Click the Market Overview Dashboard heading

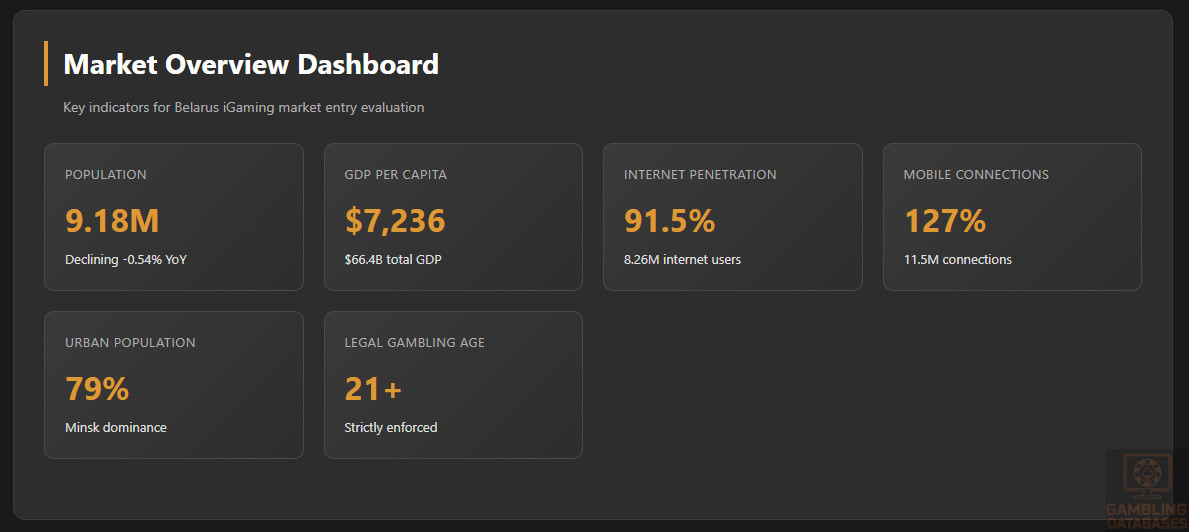(251, 65)
